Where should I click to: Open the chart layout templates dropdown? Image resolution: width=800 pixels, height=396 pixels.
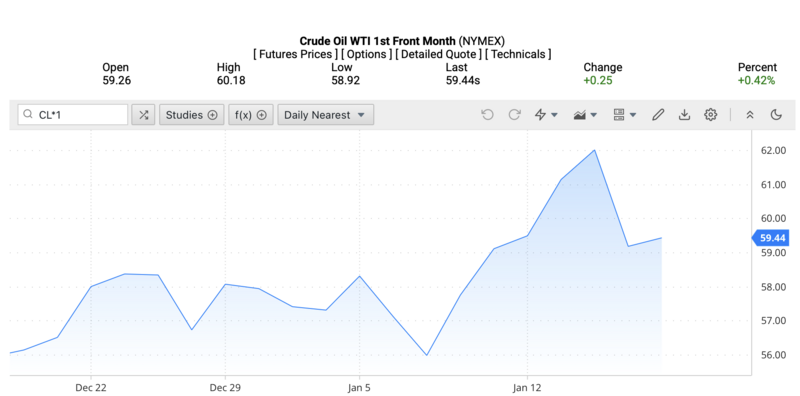pos(624,115)
